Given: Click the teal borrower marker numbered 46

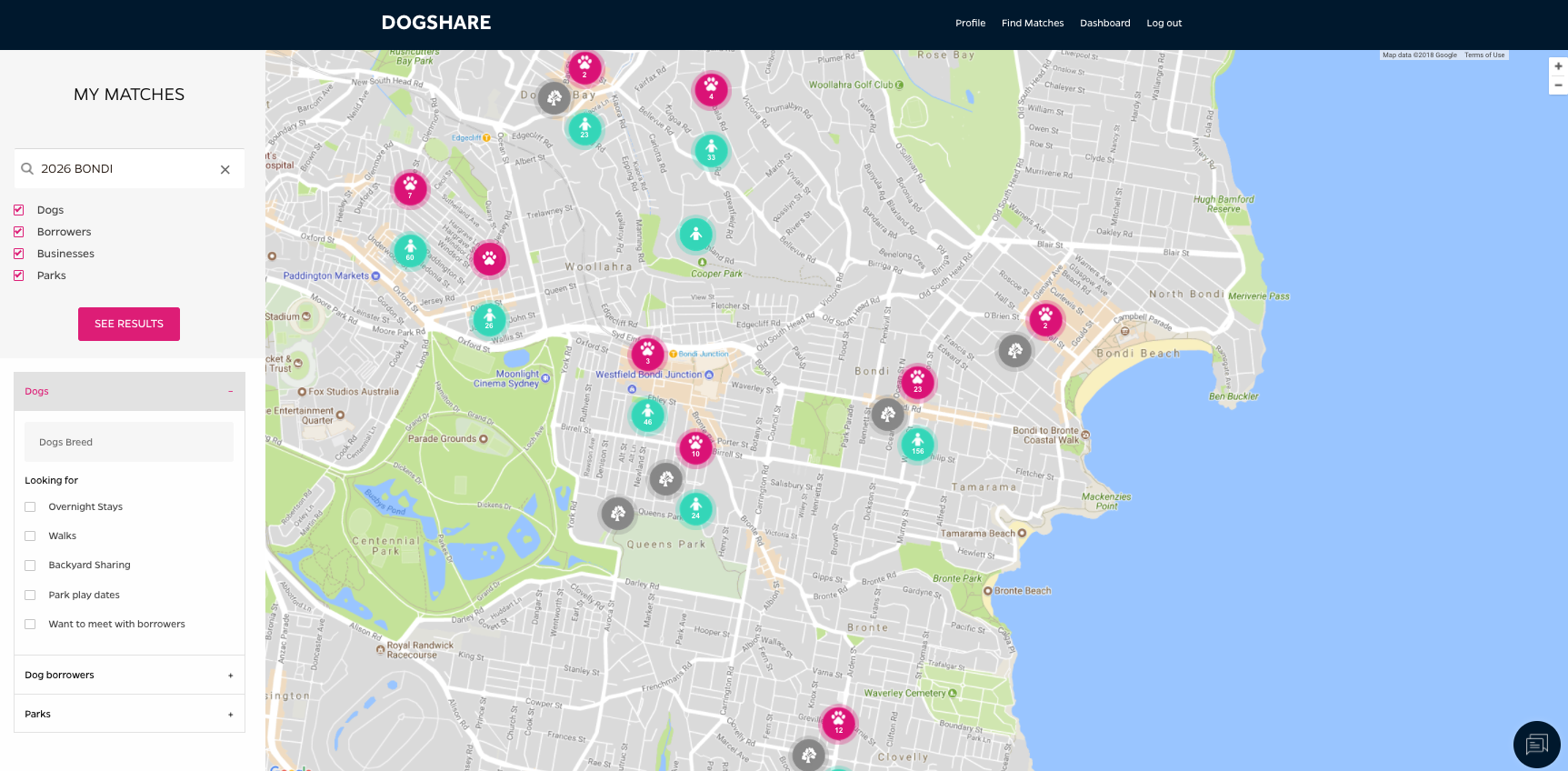Looking at the screenshot, I should click(x=647, y=416).
